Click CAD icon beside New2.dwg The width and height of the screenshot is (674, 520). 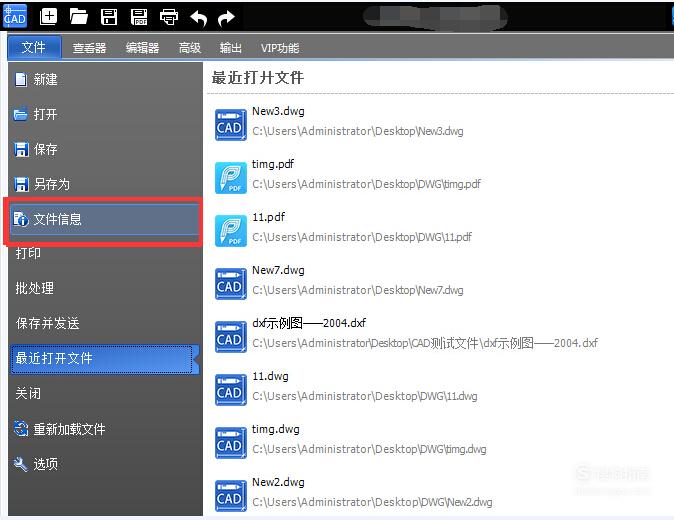231,496
